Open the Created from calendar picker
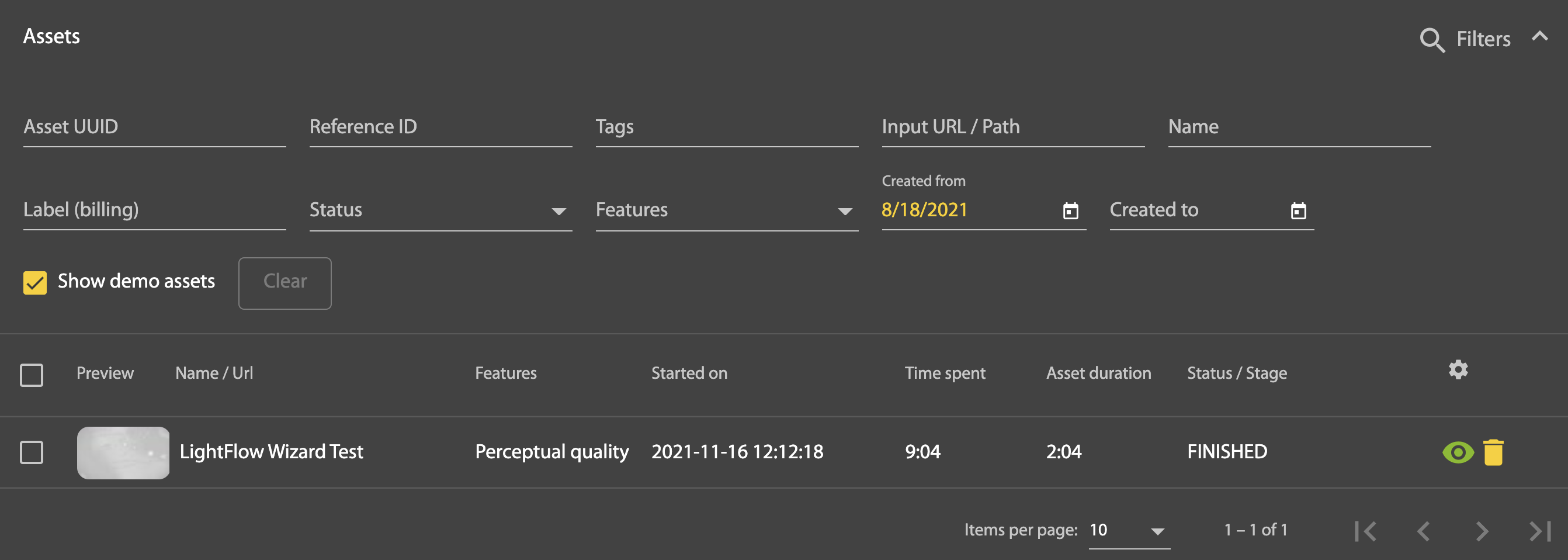This screenshot has width=1568, height=560. pyautogui.click(x=1070, y=211)
